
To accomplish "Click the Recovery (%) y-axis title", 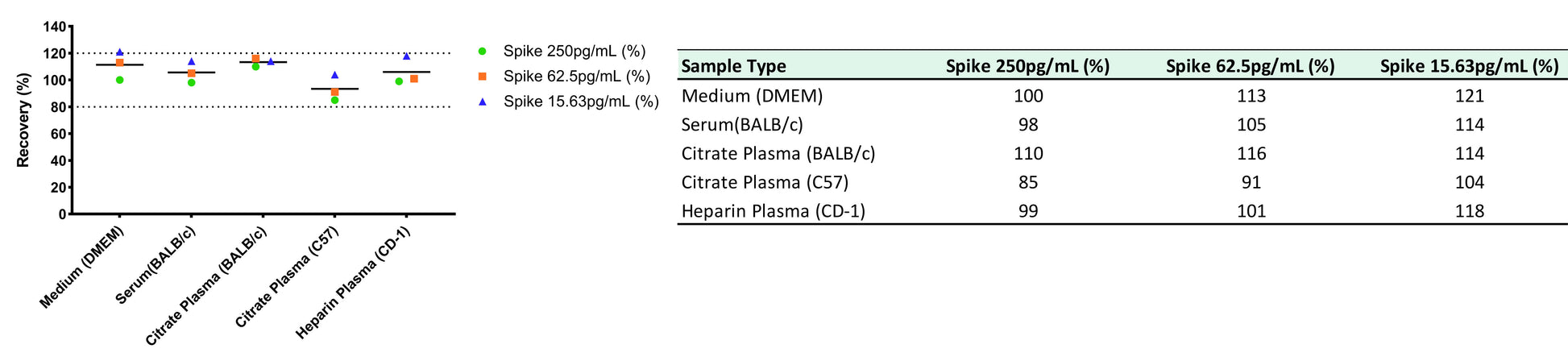I will coord(23,120).
